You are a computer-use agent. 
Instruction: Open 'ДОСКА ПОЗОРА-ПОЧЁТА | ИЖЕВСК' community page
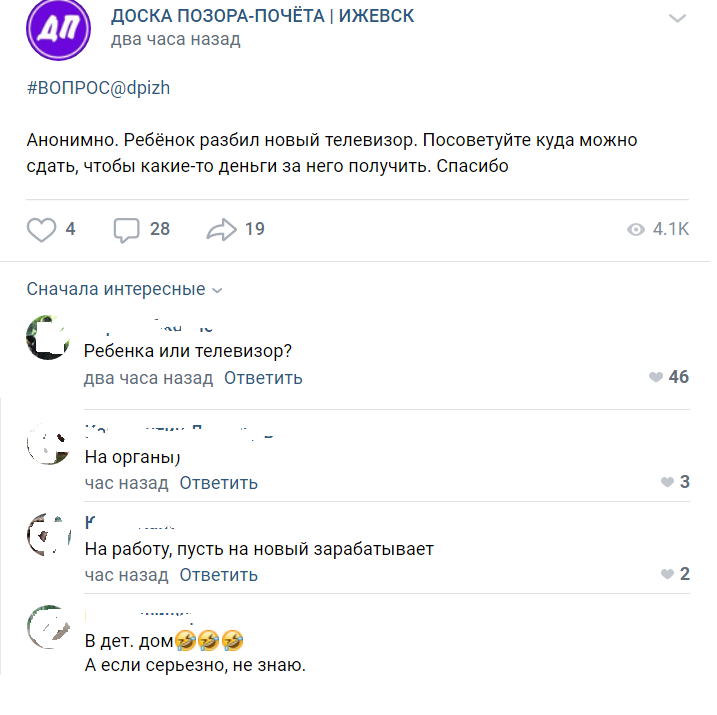(262, 16)
